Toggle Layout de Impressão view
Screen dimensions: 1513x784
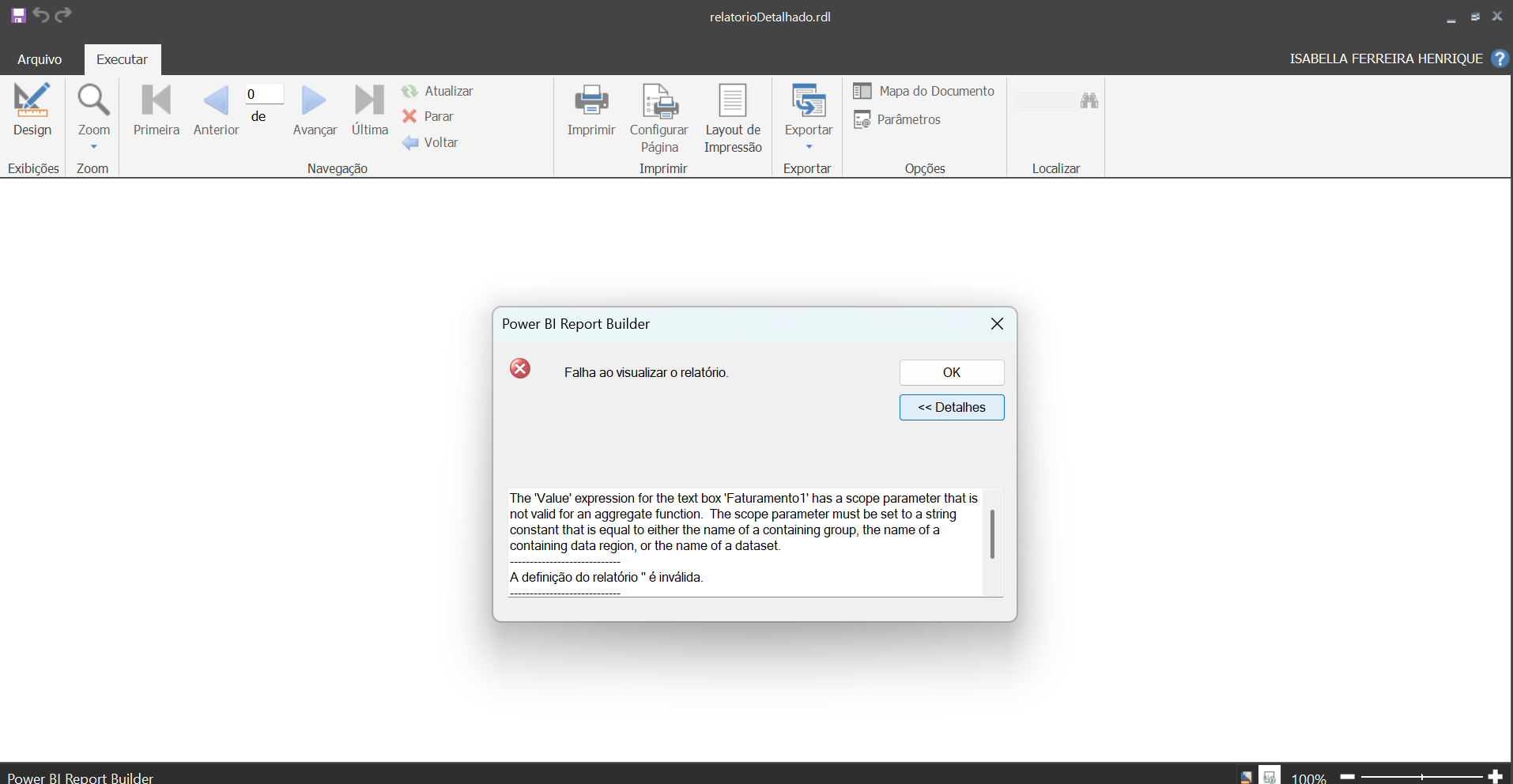(733, 119)
